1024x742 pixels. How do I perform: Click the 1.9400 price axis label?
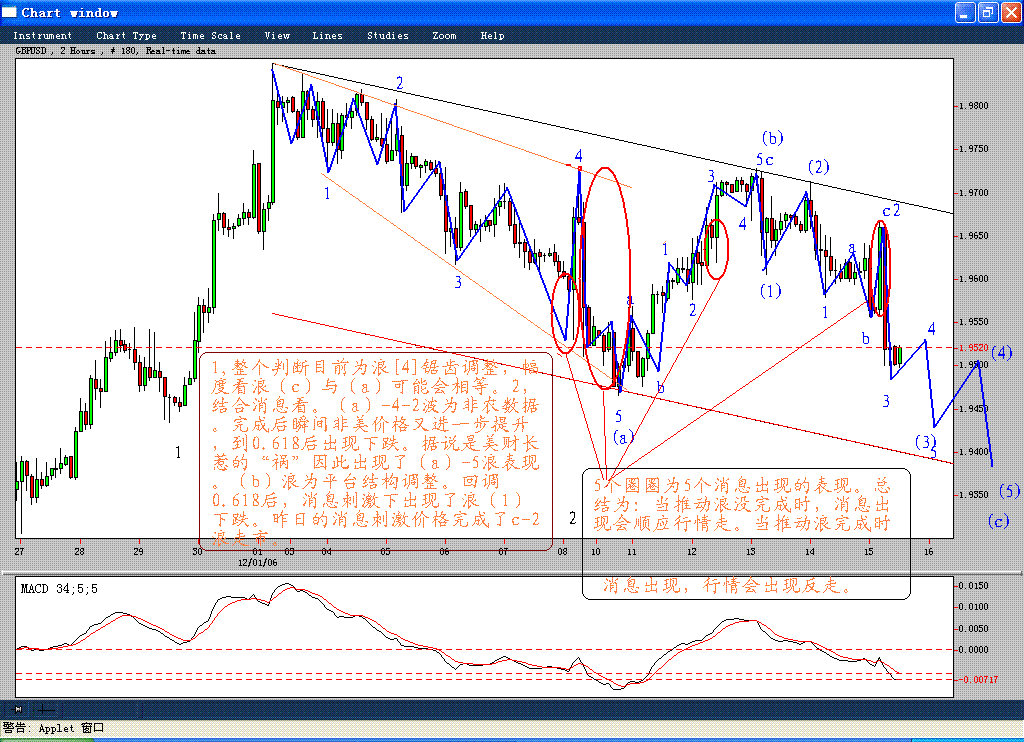[974, 452]
